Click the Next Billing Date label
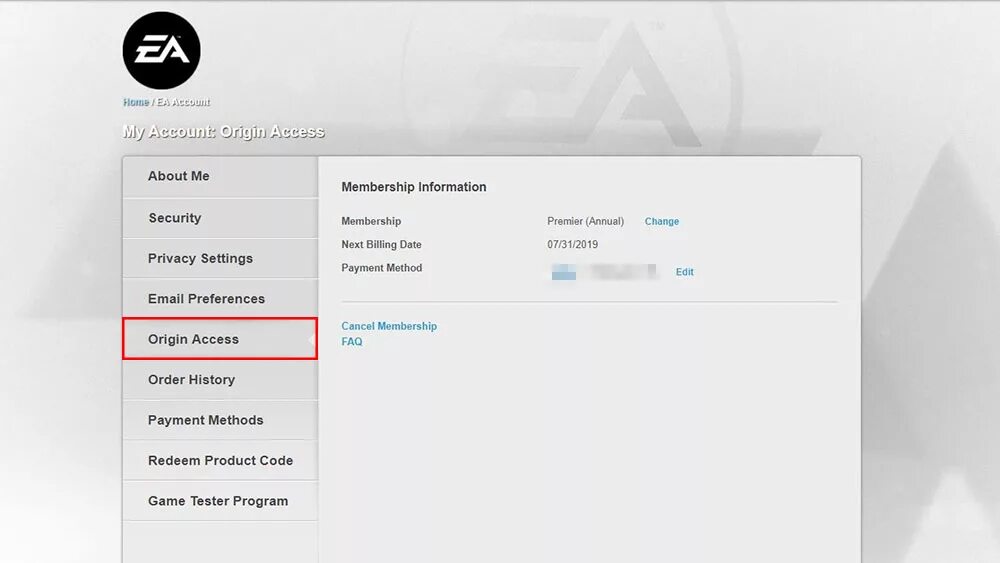Screen dimensions: 1000x563 coord(381,244)
